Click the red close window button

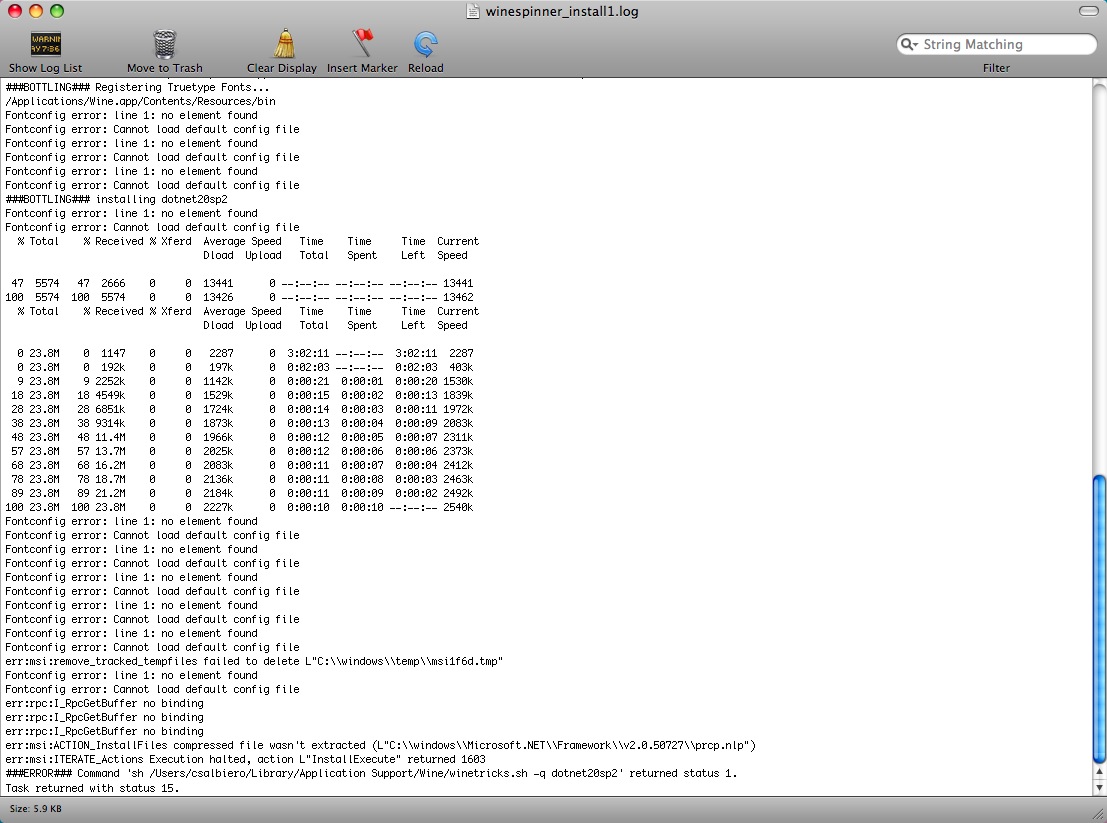[15, 11]
